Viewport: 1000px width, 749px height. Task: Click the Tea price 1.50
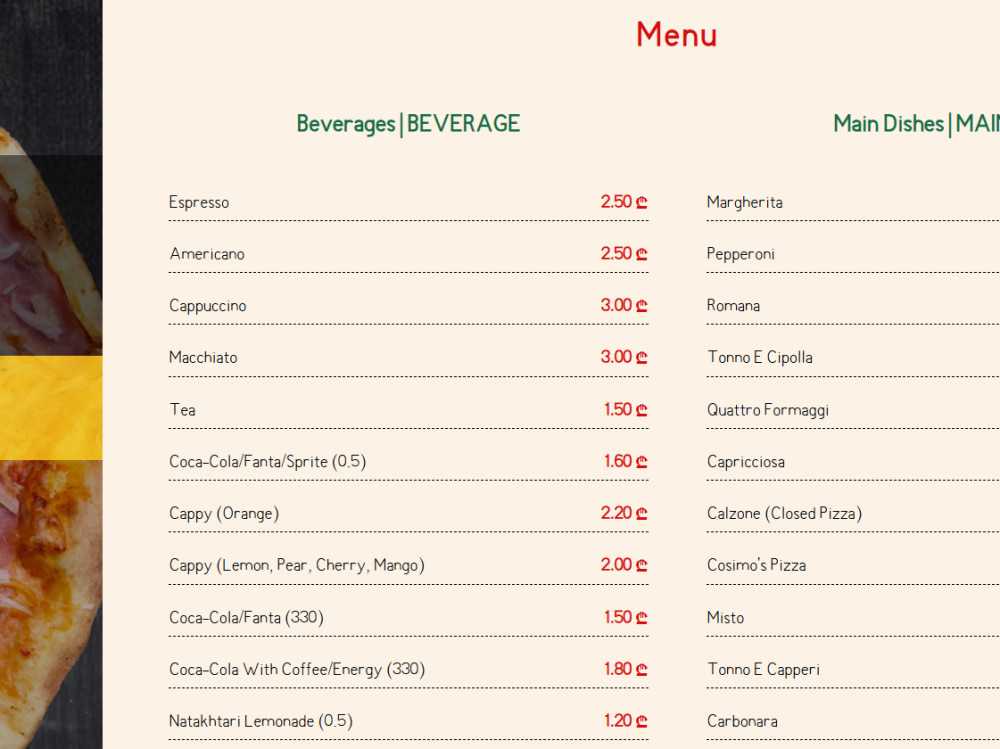point(626,409)
